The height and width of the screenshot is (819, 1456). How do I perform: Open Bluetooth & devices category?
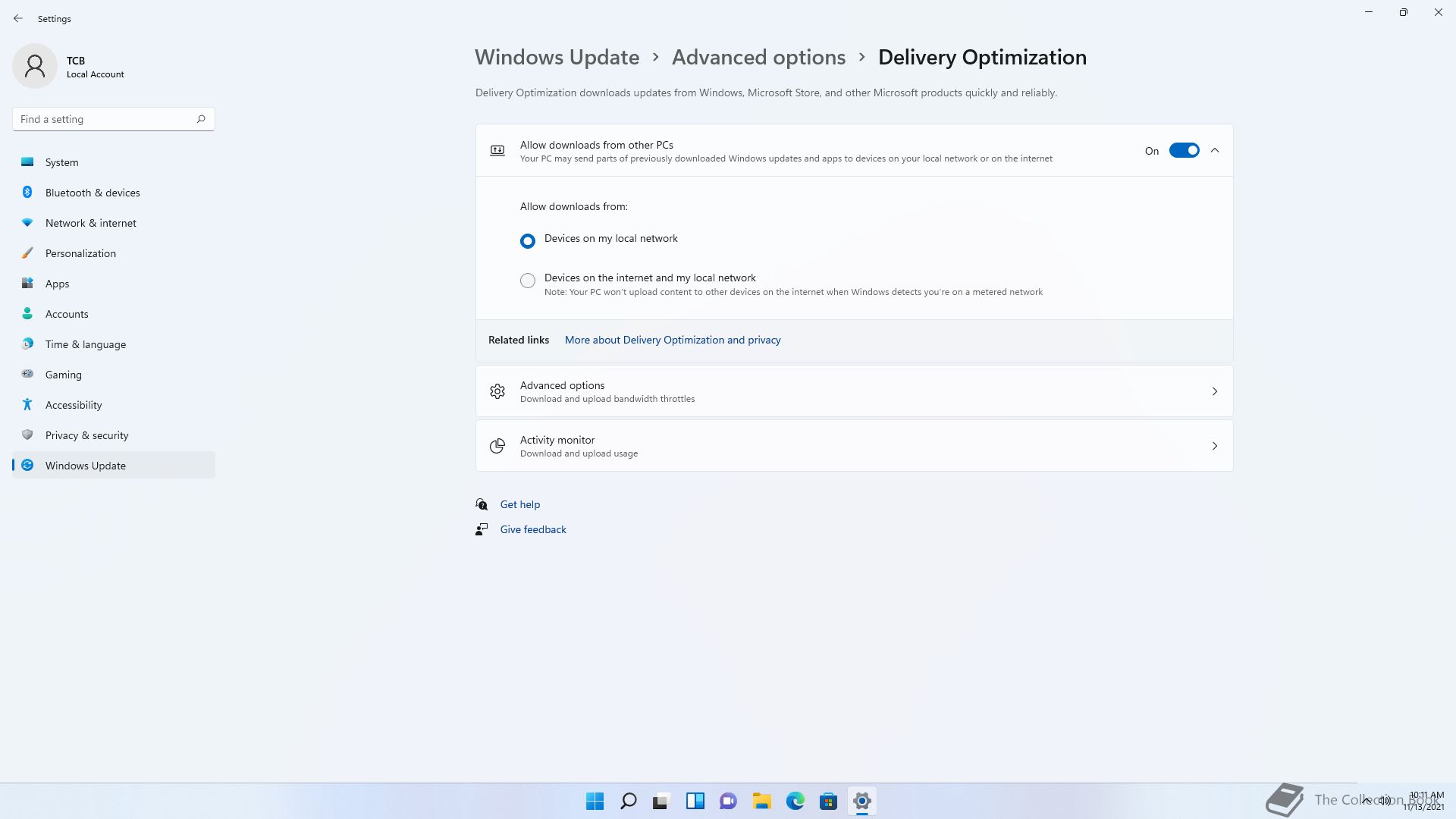[x=114, y=193]
